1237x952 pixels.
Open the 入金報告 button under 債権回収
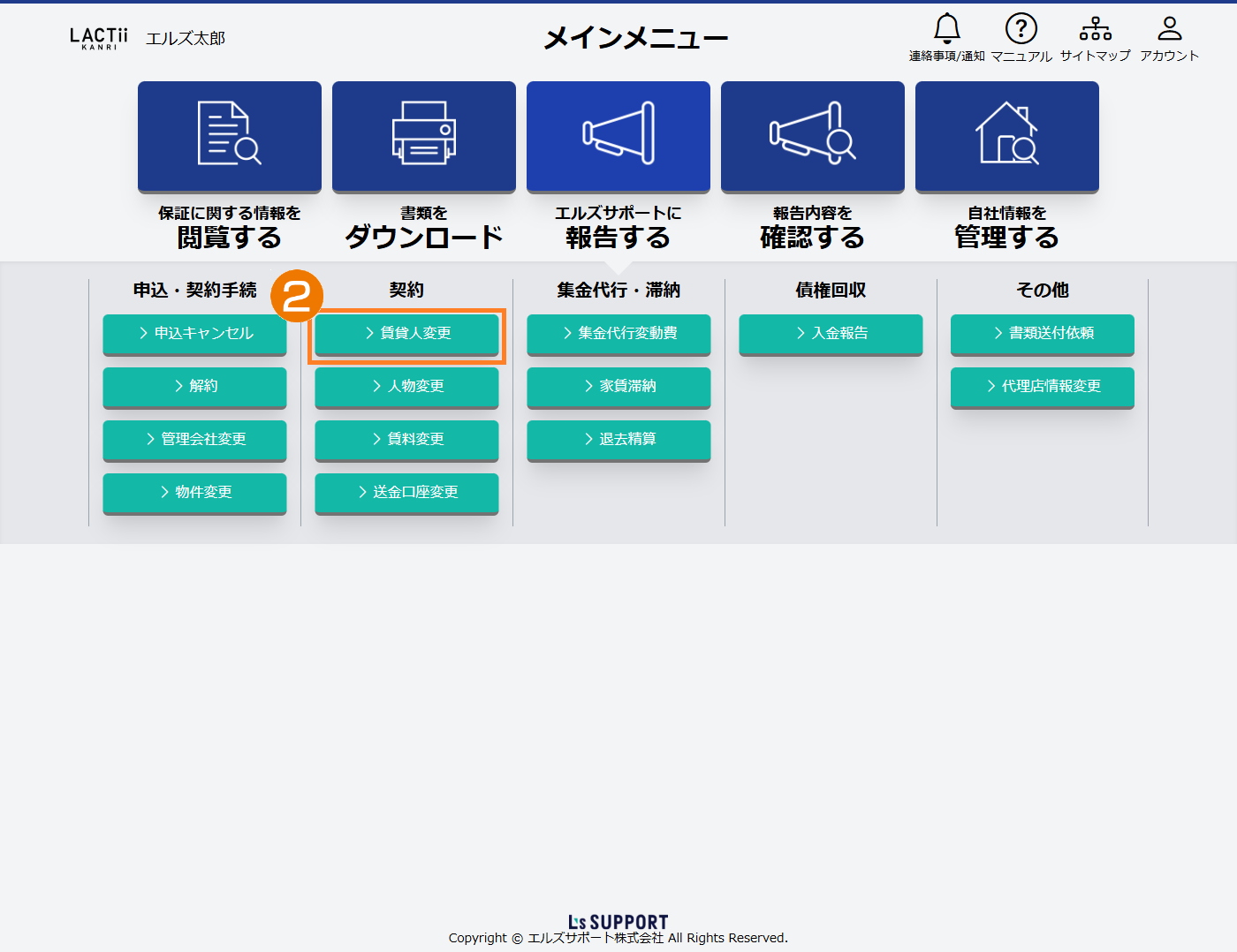coord(831,334)
